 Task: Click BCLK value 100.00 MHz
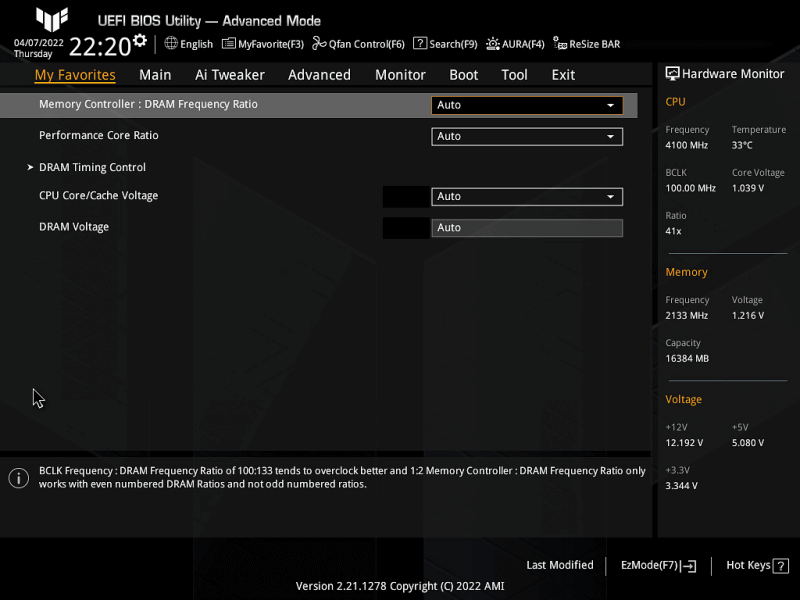[x=690, y=188]
